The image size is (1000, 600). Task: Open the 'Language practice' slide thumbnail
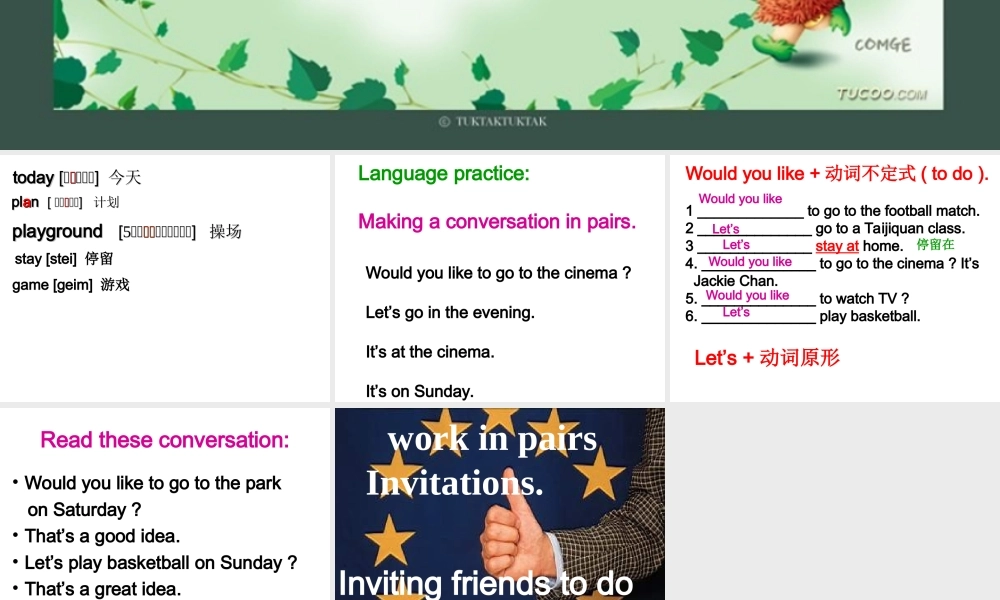pos(500,278)
